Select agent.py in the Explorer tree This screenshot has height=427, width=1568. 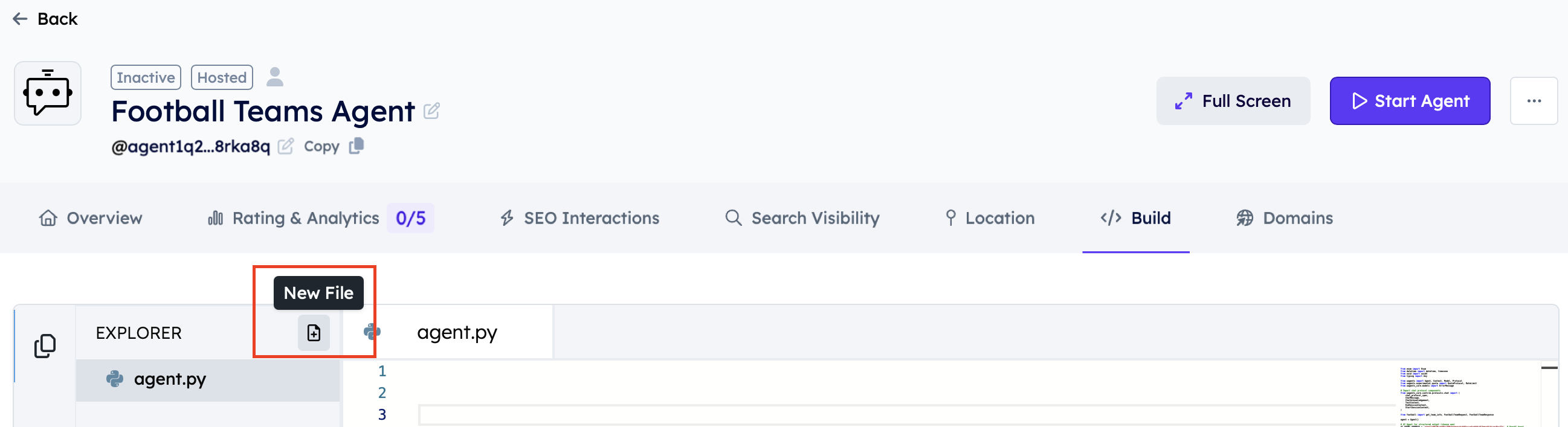(170, 379)
